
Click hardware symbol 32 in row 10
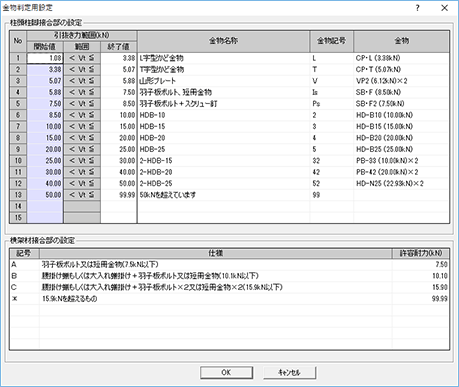[x=332, y=161]
